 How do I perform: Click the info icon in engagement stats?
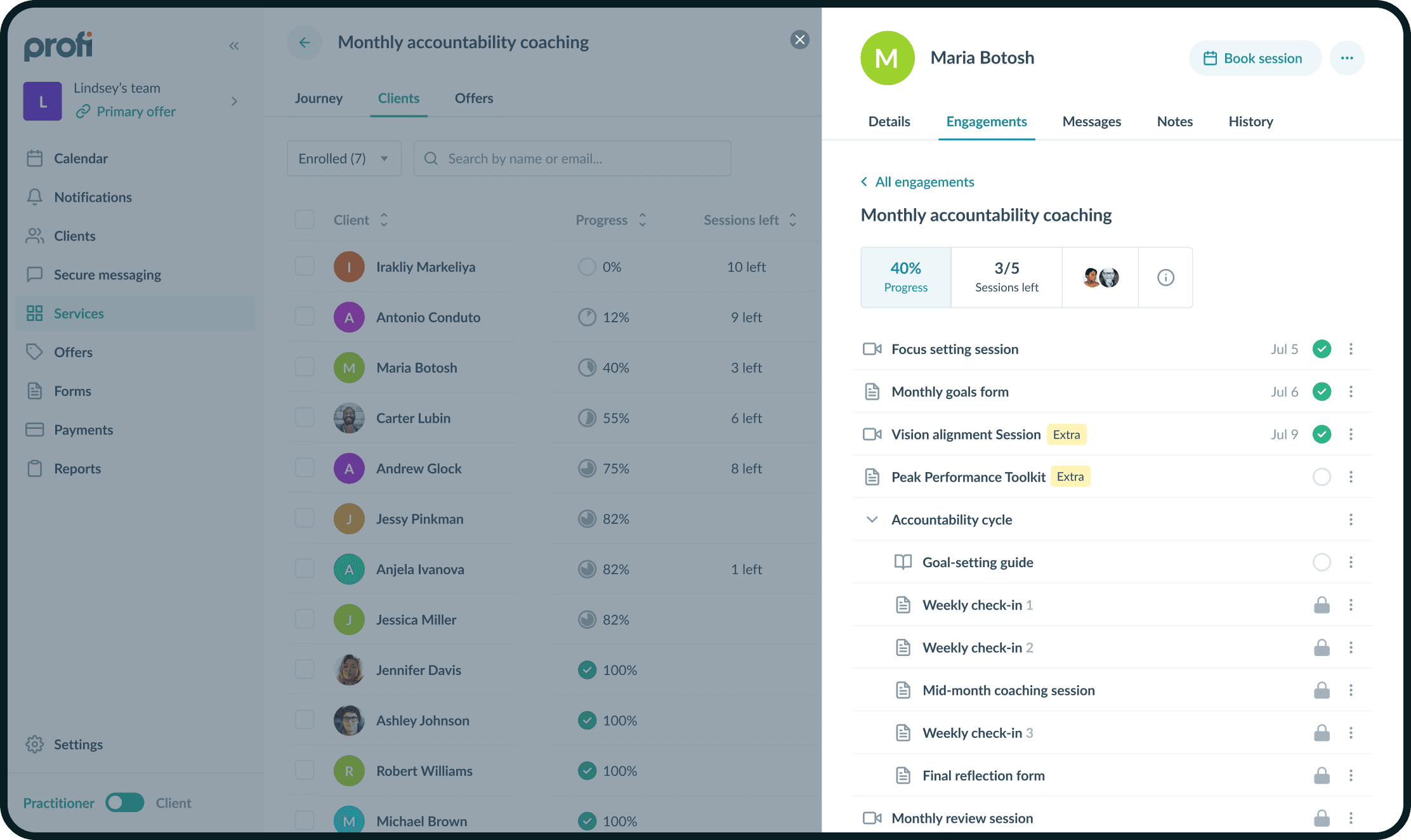point(1165,277)
